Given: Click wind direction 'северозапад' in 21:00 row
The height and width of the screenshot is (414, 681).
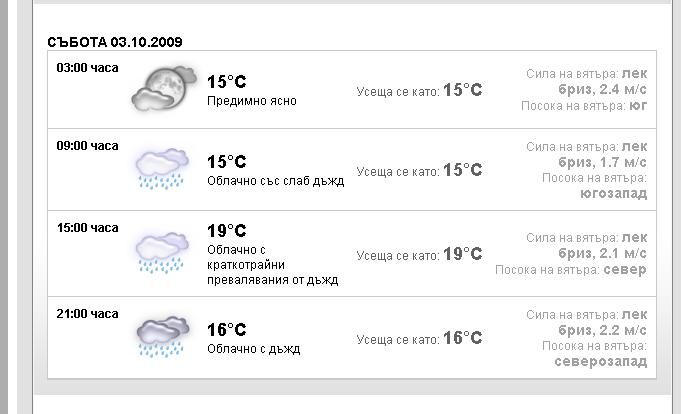Looking at the screenshot, I should coord(600,361).
